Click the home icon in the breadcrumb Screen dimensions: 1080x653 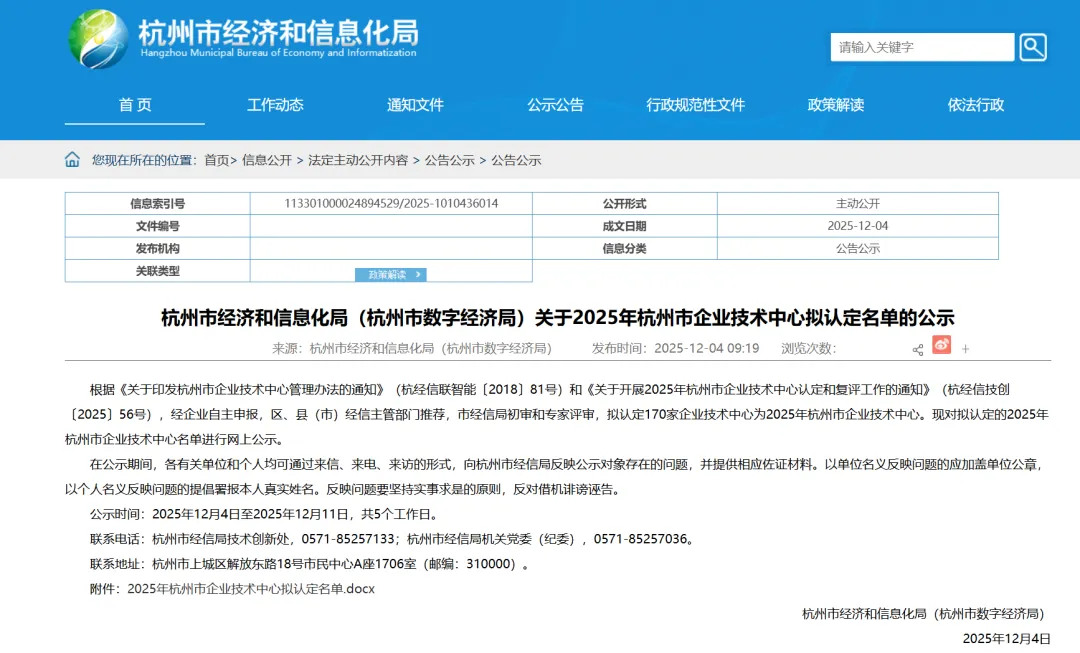pos(72,160)
